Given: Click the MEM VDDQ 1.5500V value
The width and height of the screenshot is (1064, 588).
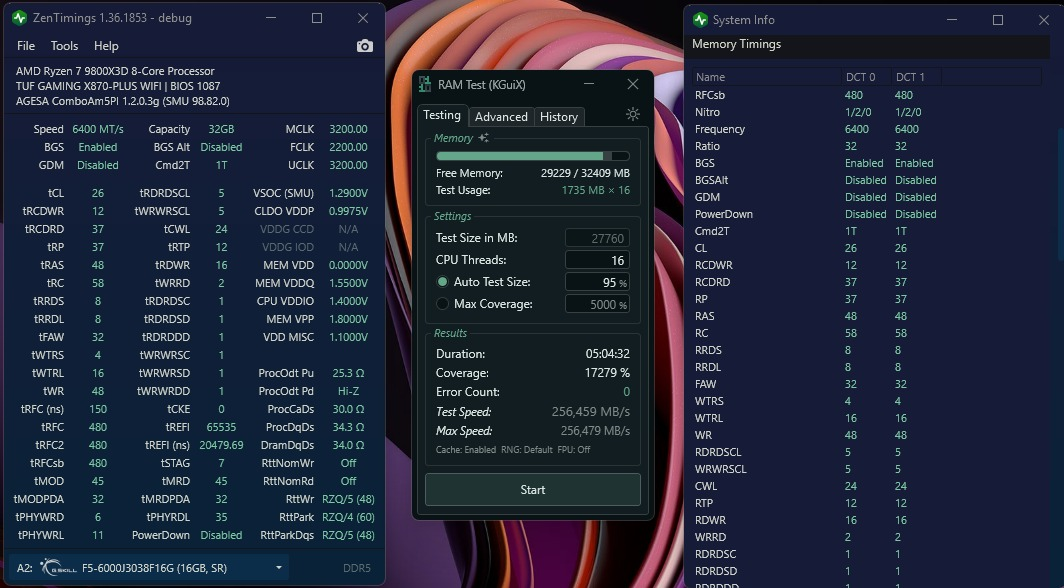Looking at the screenshot, I should click(x=348, y=283).
